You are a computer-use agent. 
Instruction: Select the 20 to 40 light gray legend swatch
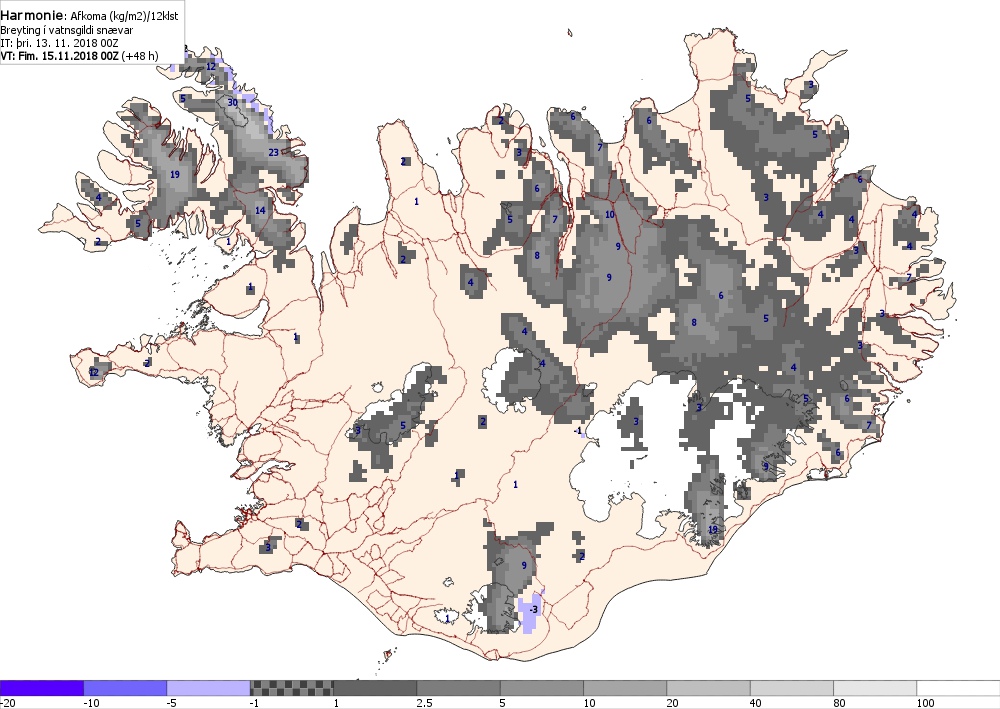coord(709,688)
